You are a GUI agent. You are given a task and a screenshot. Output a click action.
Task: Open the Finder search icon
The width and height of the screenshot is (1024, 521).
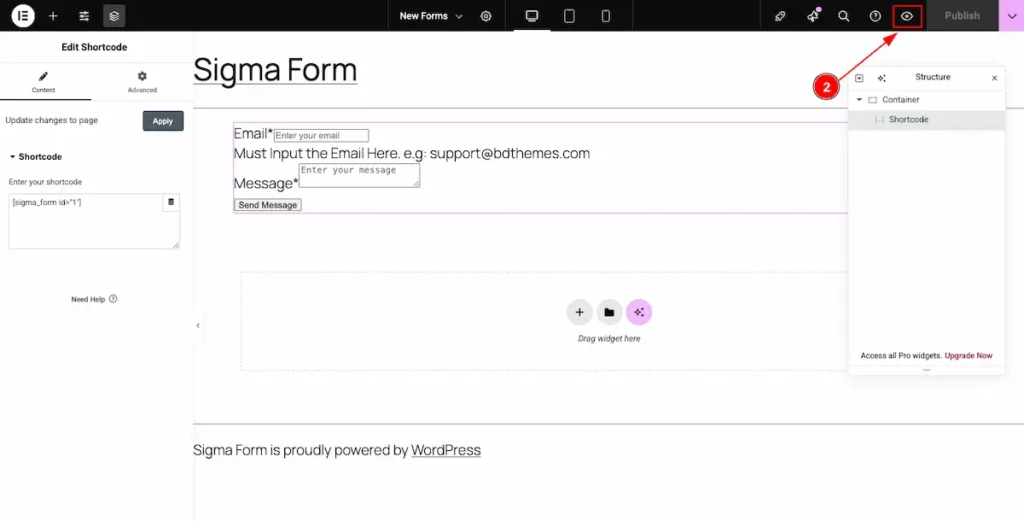844,16
